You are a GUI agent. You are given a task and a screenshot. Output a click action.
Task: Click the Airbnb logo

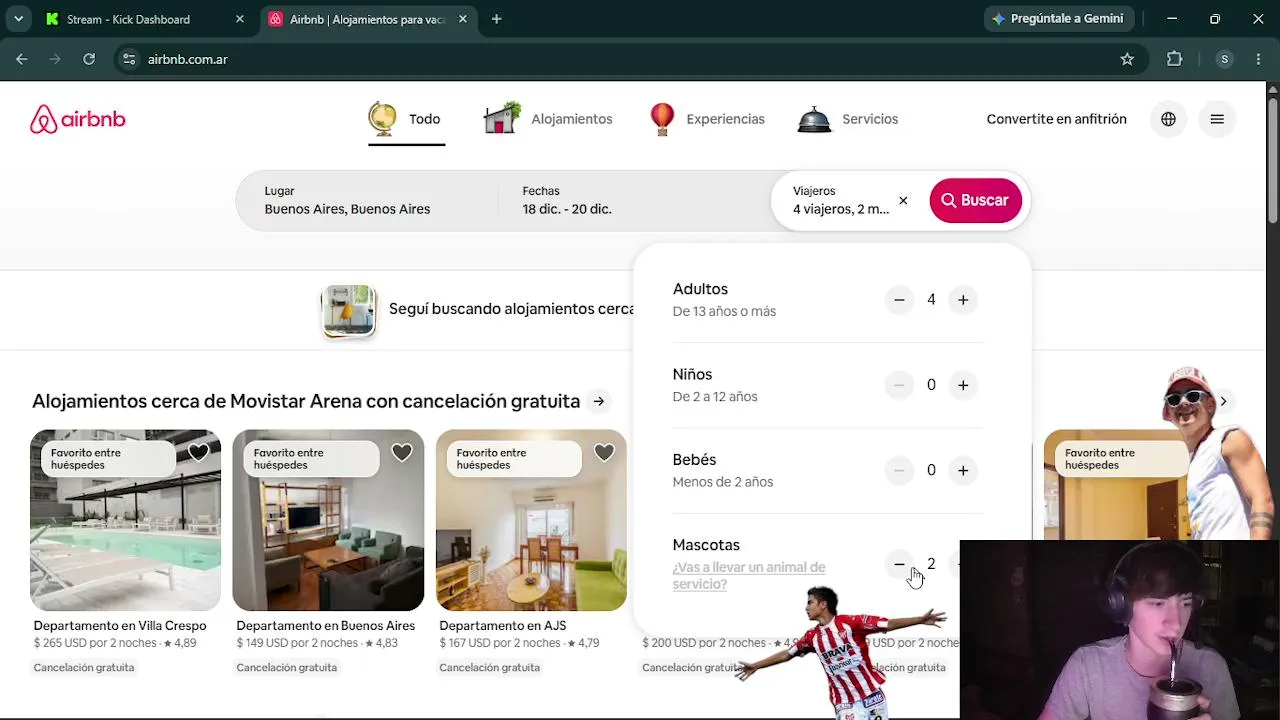point(78,119)
